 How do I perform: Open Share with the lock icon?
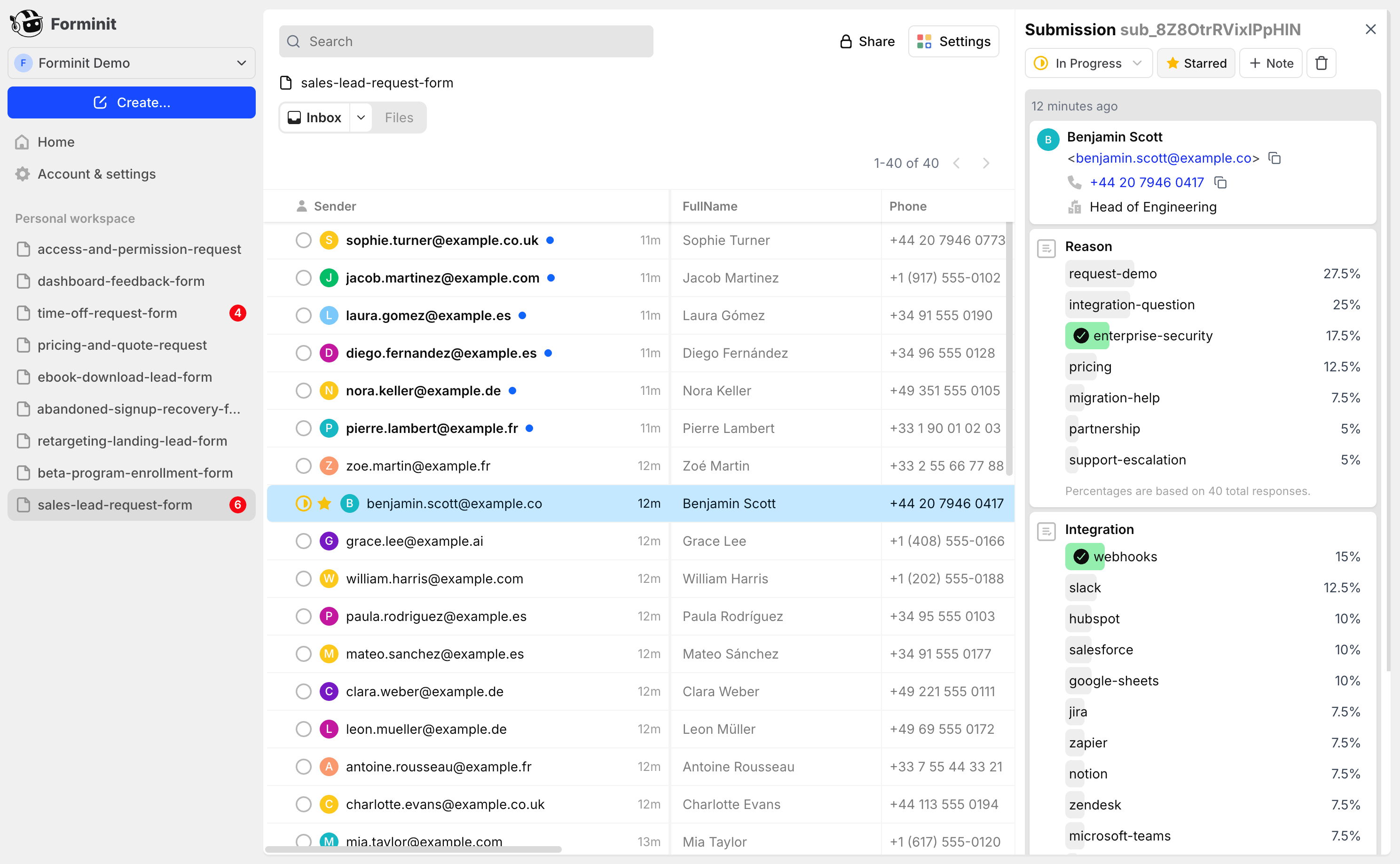tap(867, 42)
